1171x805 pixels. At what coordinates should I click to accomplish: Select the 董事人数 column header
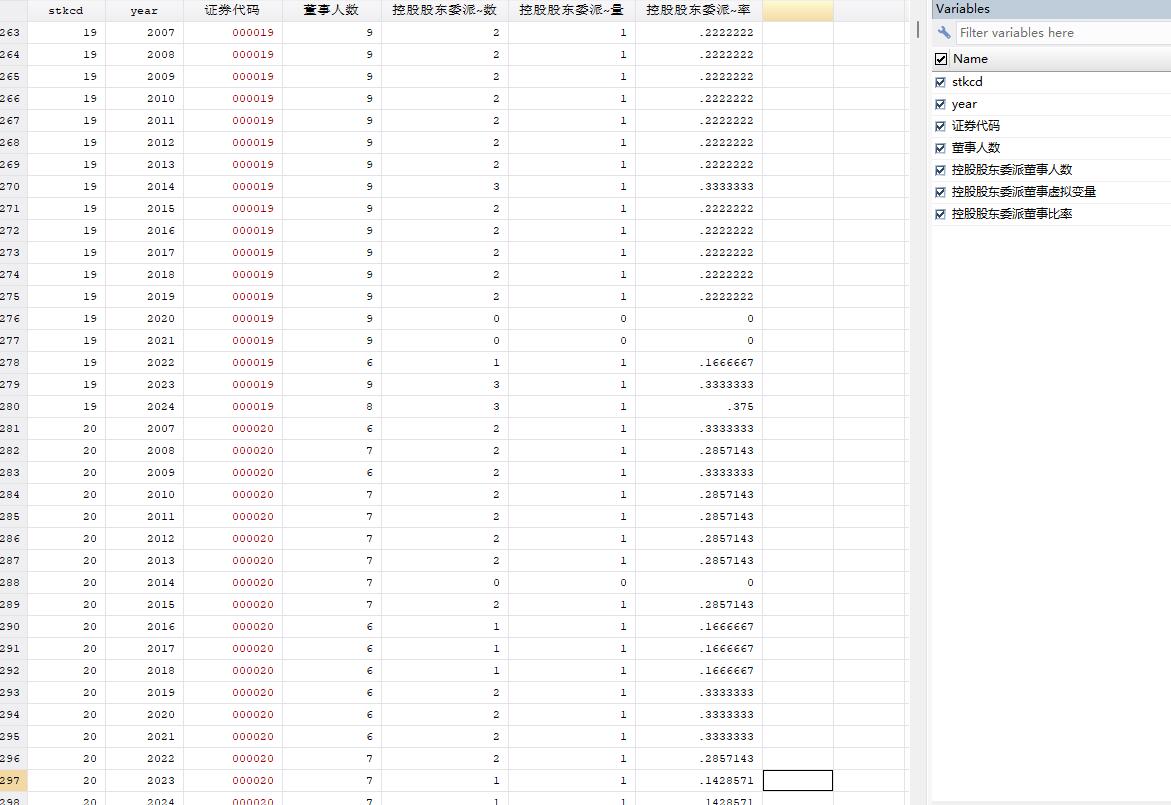coord(332,10)
